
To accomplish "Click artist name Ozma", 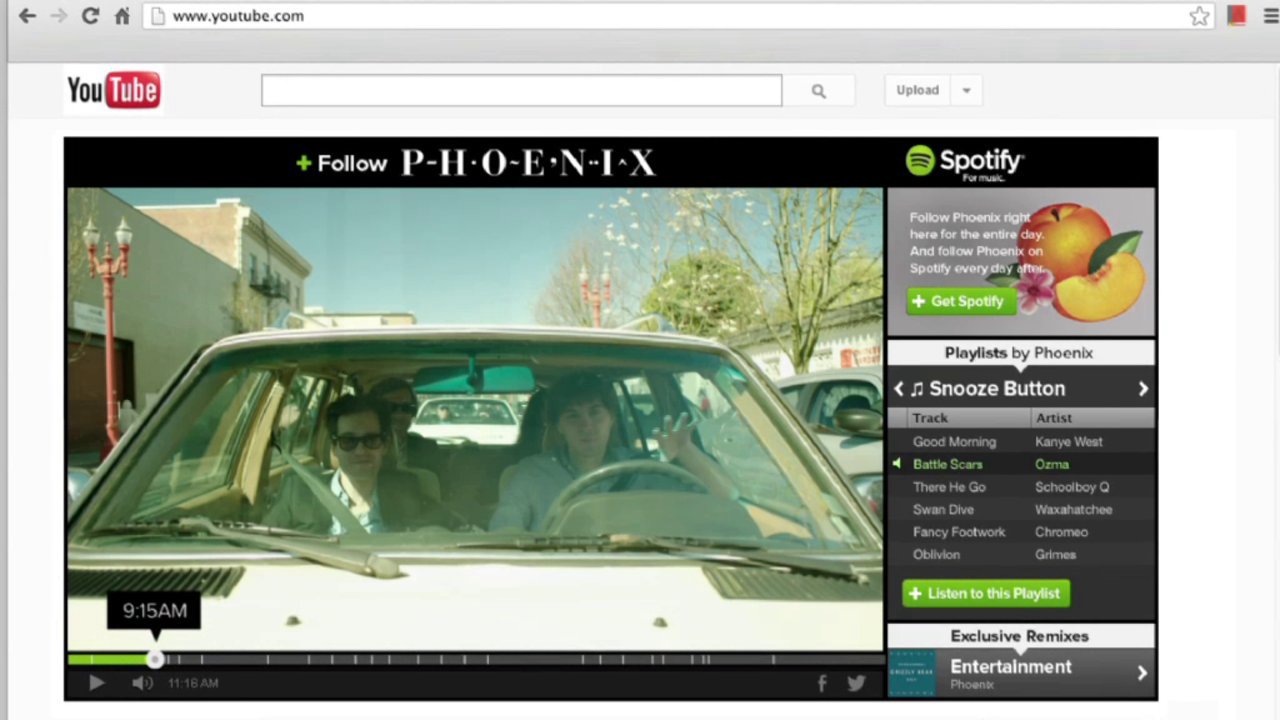I will tap(1052, 464).
